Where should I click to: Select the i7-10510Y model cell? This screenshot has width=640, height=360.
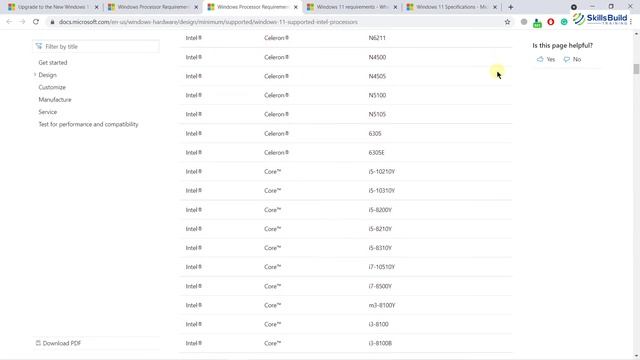click(382, 267)
